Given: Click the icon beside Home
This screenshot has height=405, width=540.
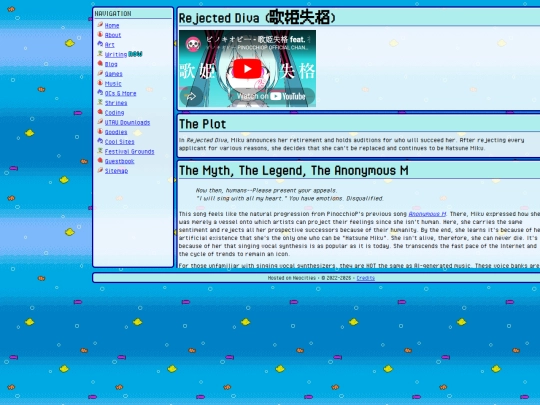Looking at the screenshot, I should point(100,24).
